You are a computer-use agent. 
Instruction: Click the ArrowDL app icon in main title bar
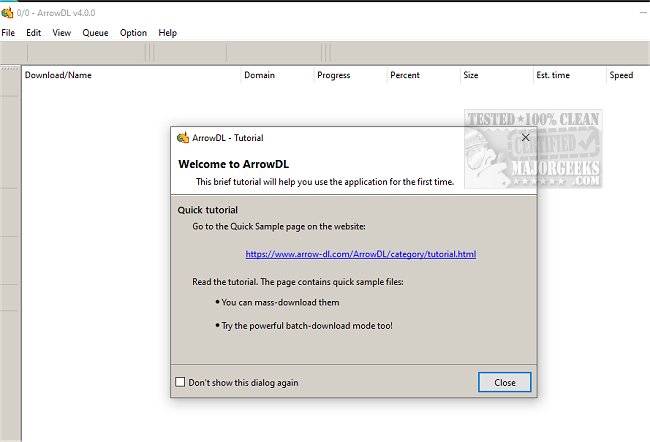click(x=7, y=13)
